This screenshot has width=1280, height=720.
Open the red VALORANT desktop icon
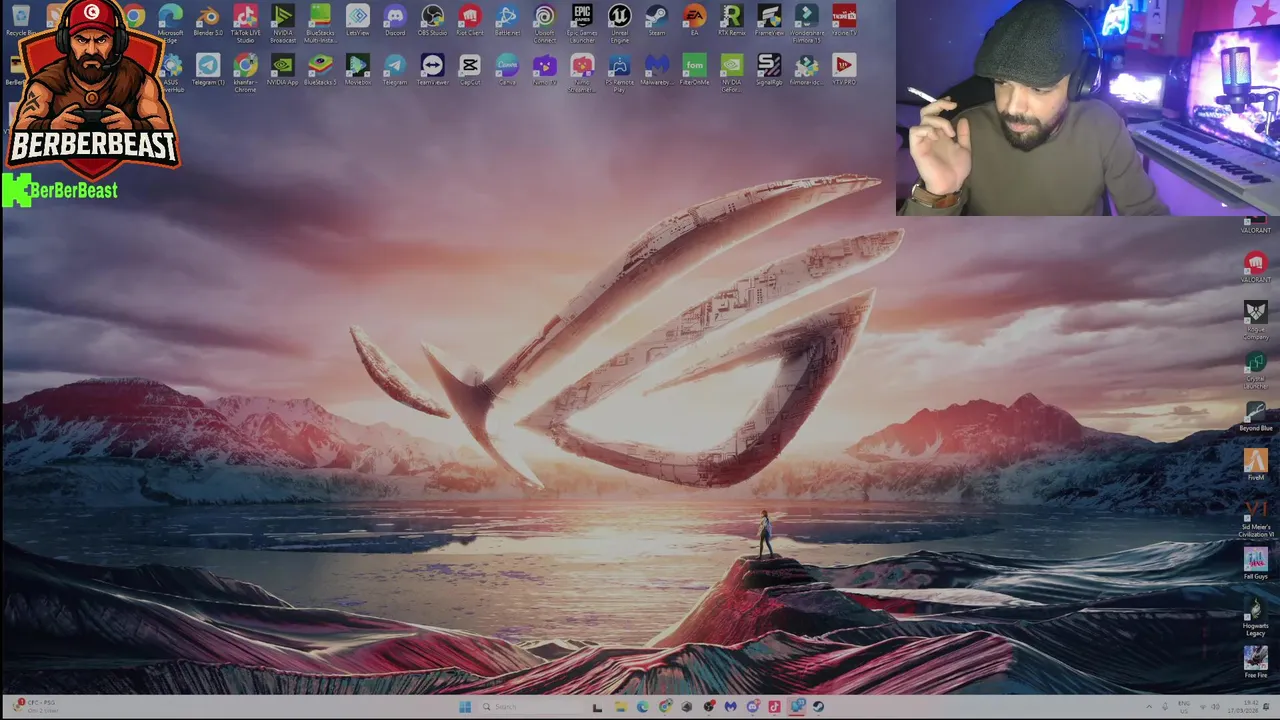click(x=1256, y=267)
